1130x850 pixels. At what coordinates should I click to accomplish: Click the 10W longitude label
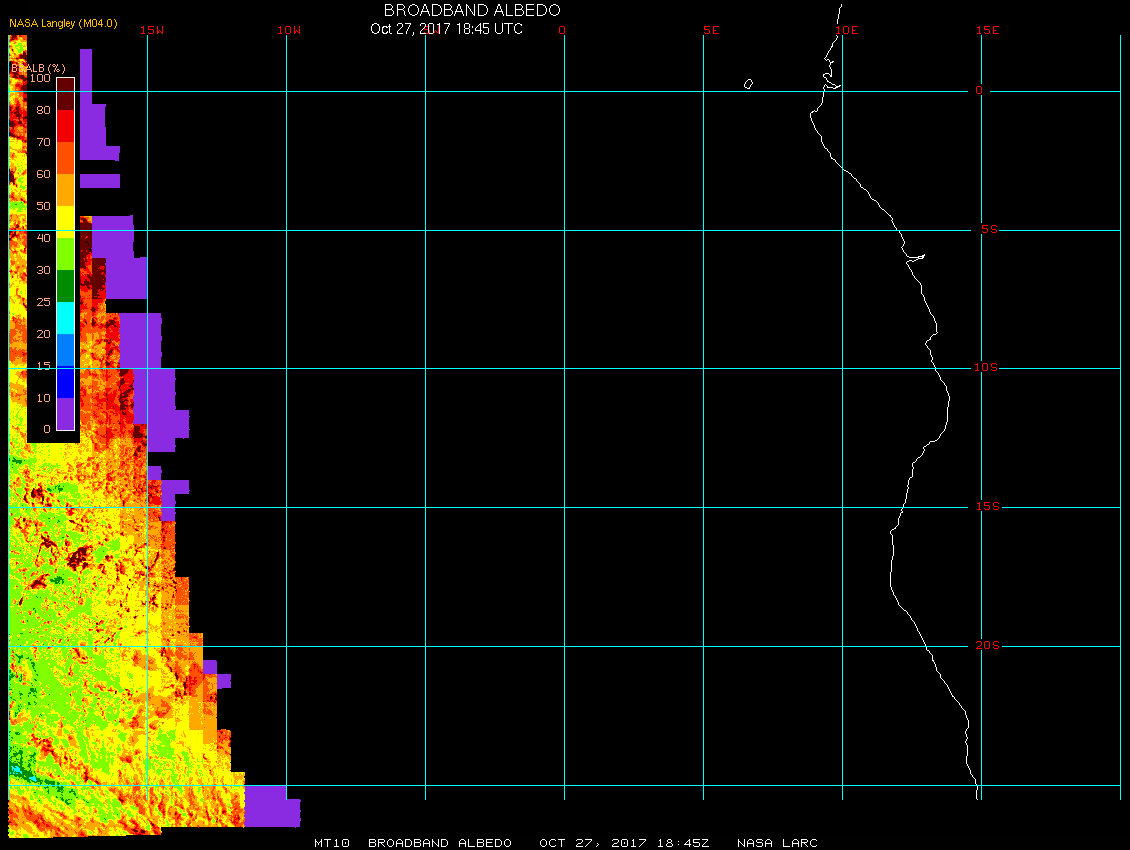tap(288, 30)
